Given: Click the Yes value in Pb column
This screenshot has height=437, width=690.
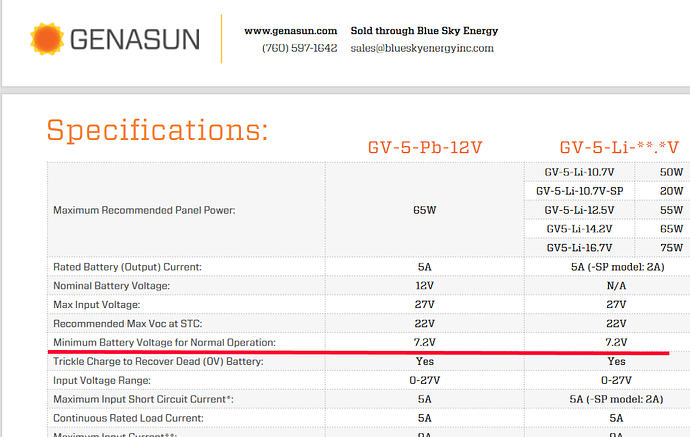Looking at the screenshot, I should pyautogui.click(x=425, y=361).
